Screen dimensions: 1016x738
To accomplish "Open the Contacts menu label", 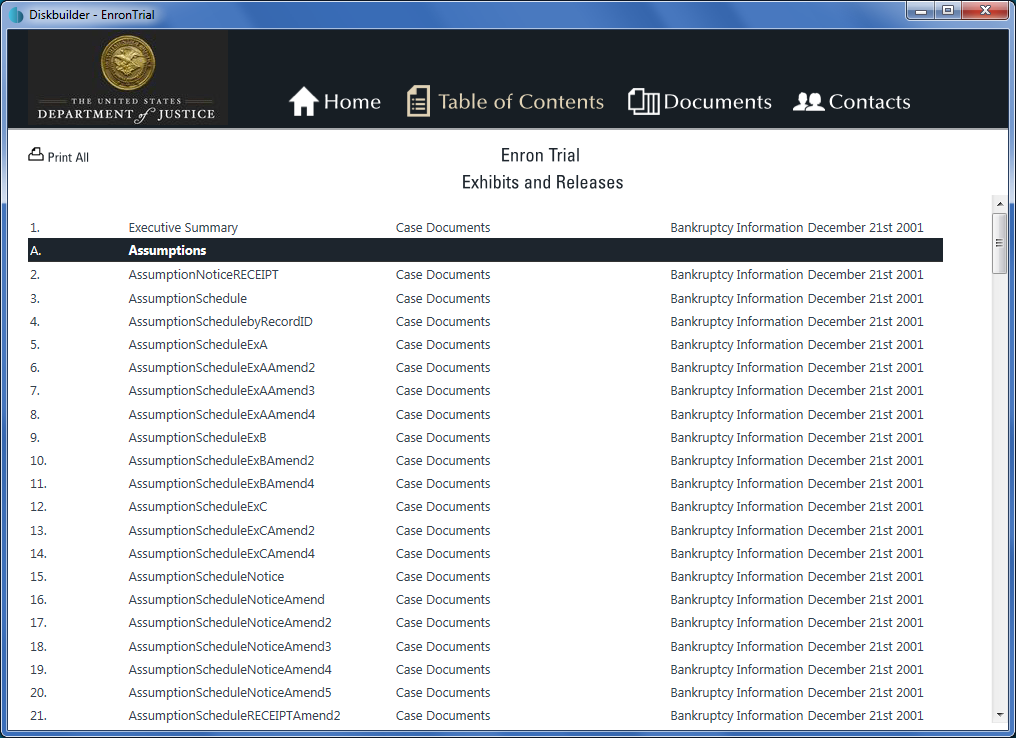I will pos(870,102).
